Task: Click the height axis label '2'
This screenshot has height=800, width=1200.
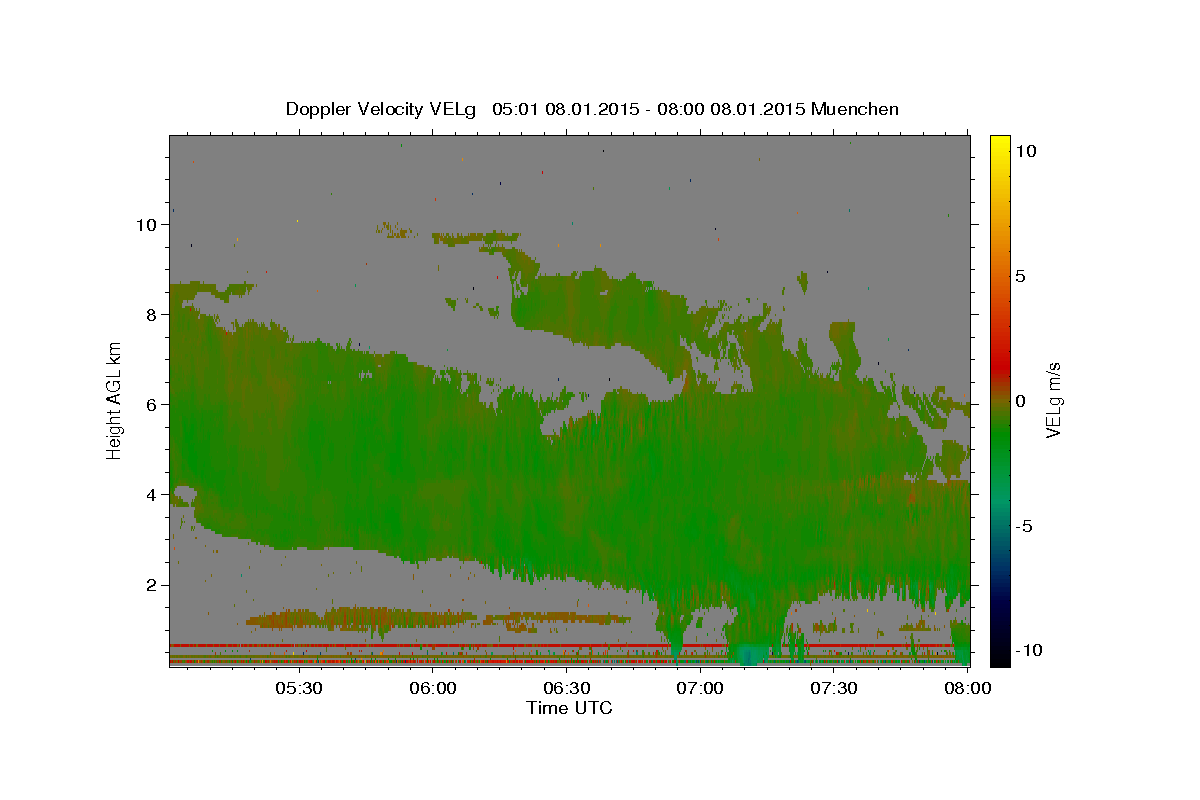Action: point(151,584)
